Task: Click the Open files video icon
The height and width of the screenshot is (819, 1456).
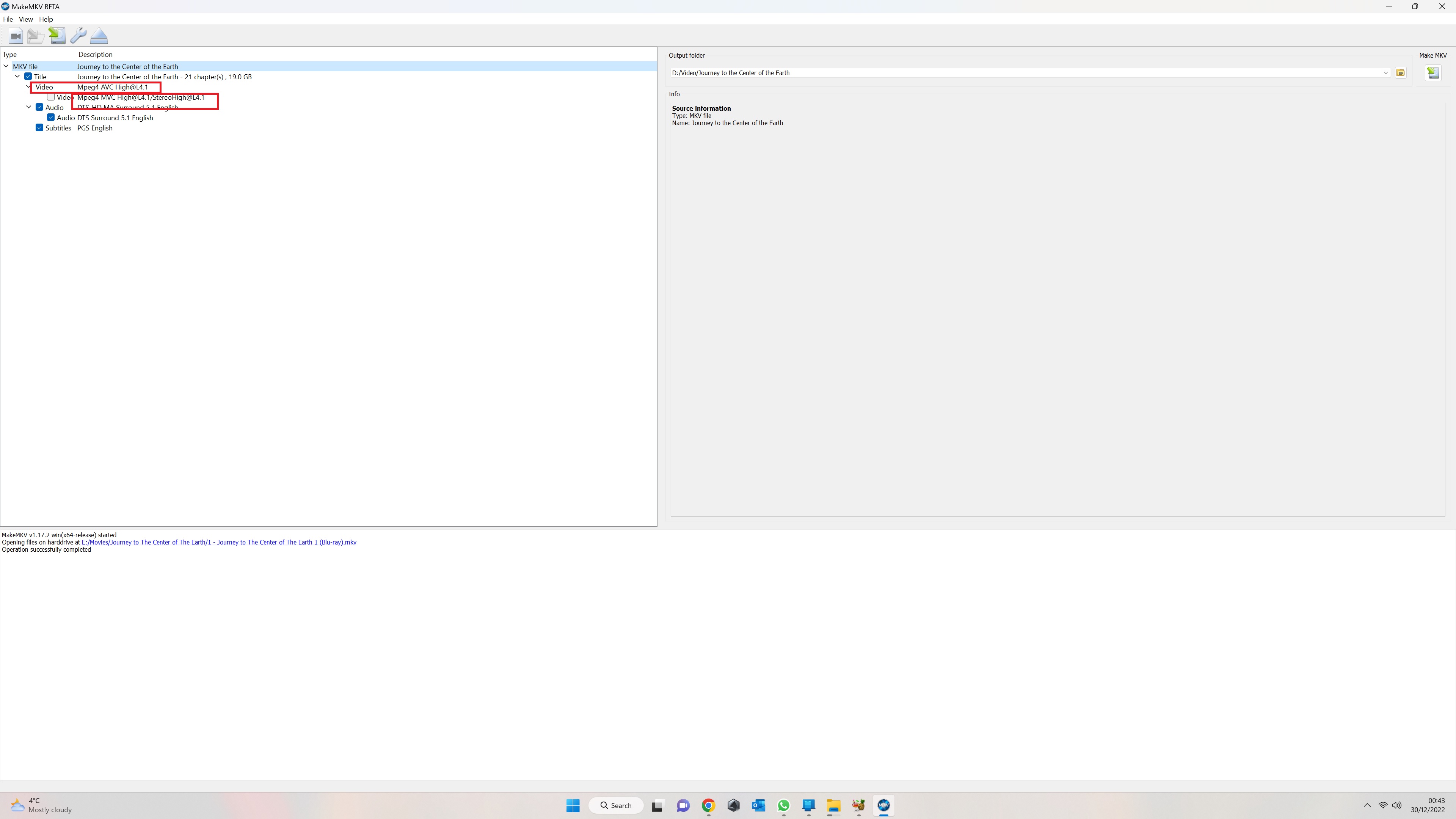Action: click(x=16, y=36)
